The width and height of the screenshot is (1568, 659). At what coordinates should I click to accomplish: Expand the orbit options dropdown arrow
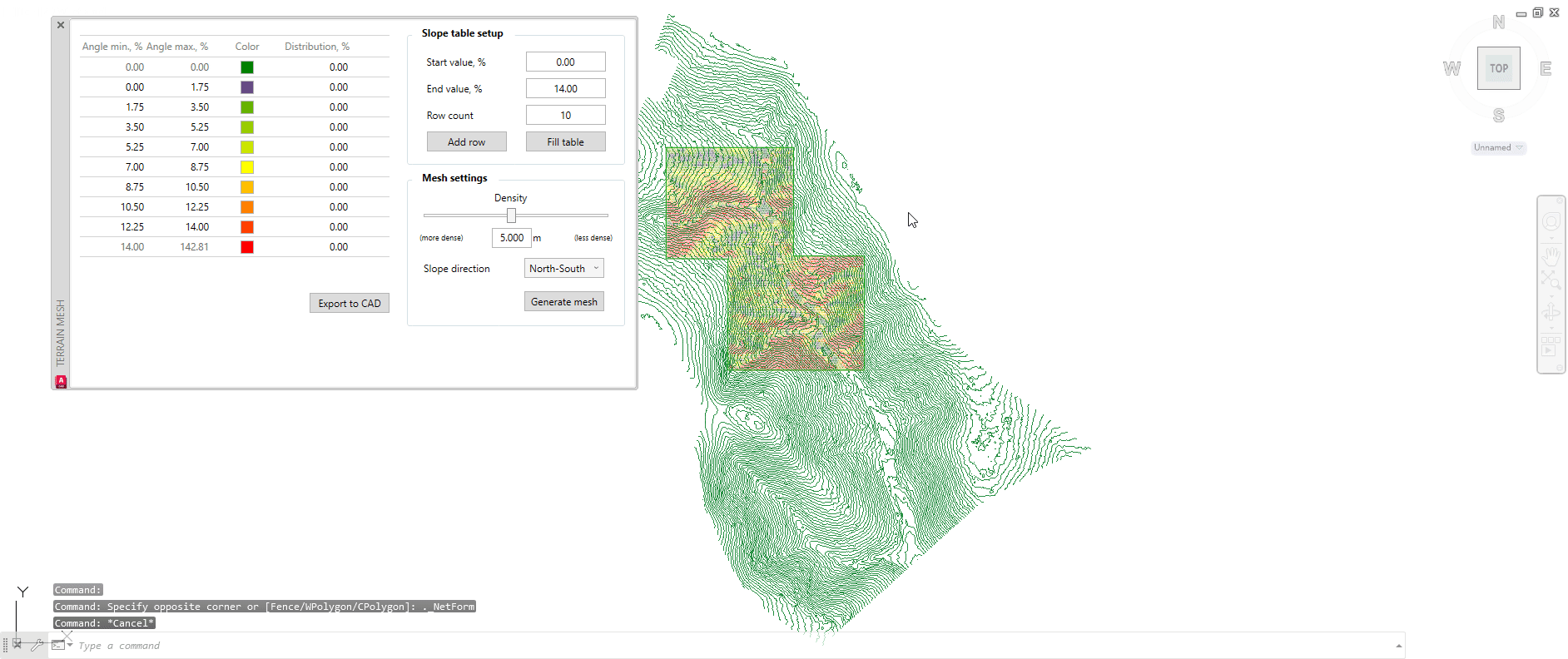tap(1551, 328)
